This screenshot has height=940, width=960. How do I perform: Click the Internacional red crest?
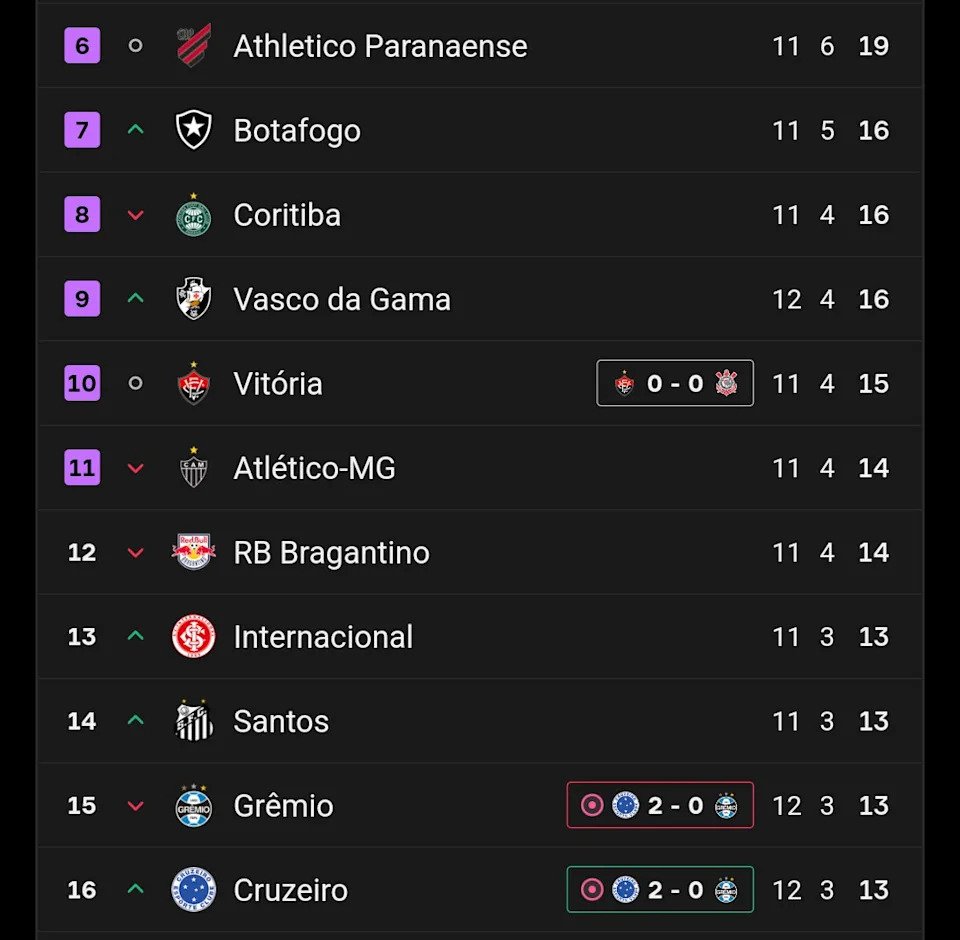(193, 637)
